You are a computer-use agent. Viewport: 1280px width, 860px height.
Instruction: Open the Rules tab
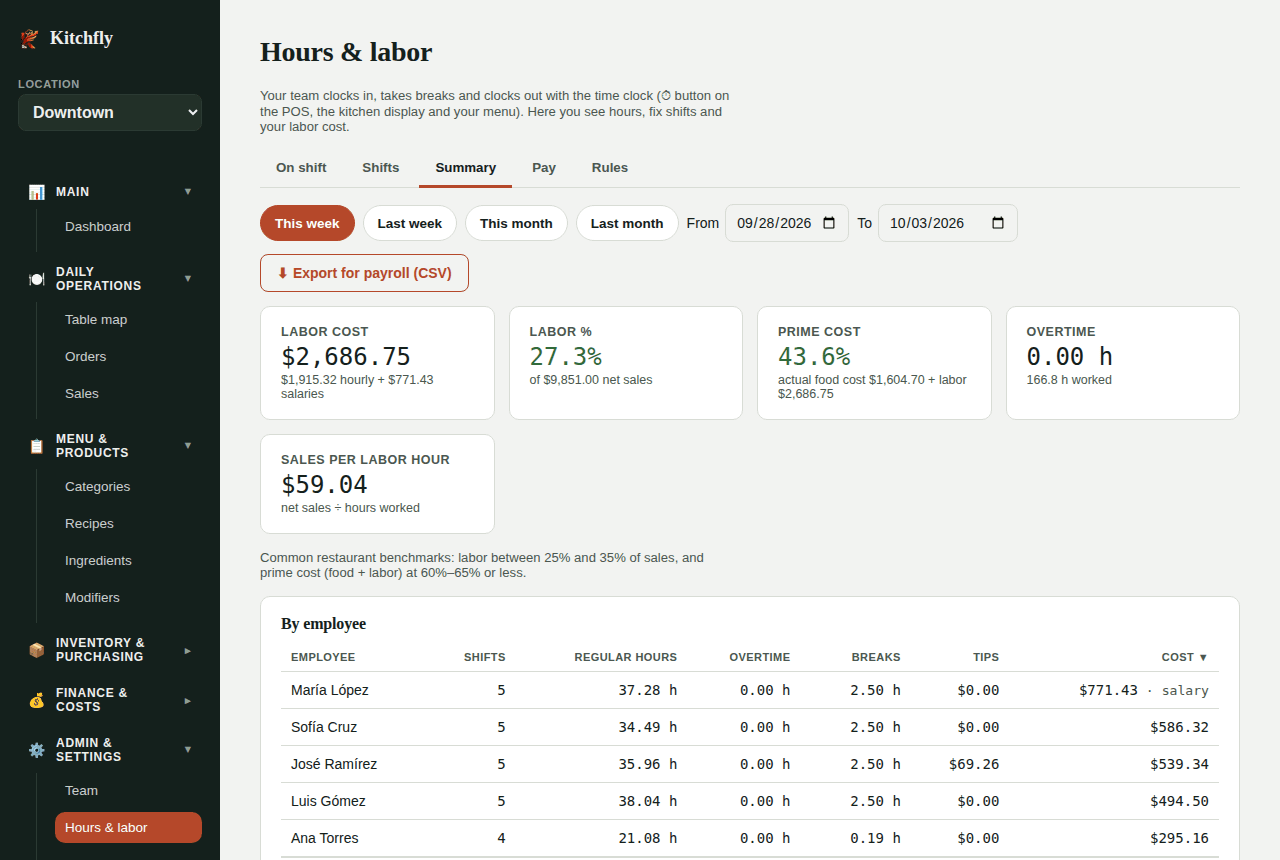[x=610, y=168]
